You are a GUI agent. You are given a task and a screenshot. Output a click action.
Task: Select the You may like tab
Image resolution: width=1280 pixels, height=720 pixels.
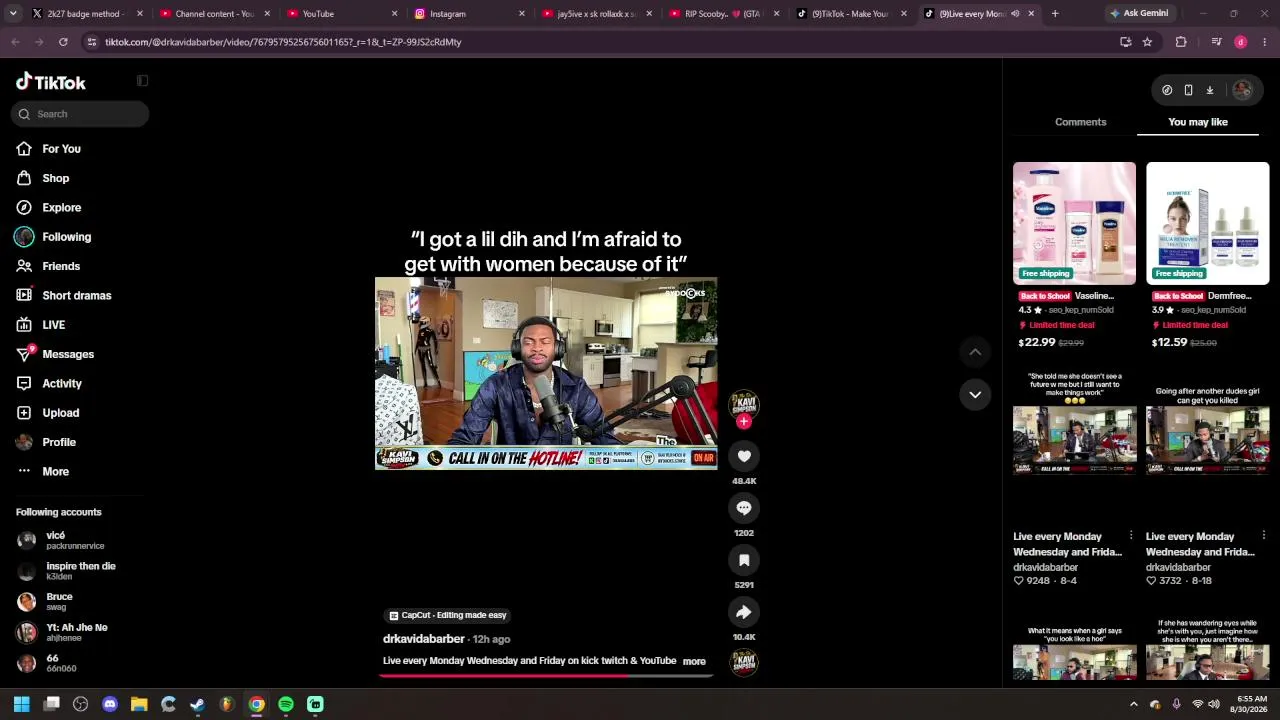coord(1198,122)
